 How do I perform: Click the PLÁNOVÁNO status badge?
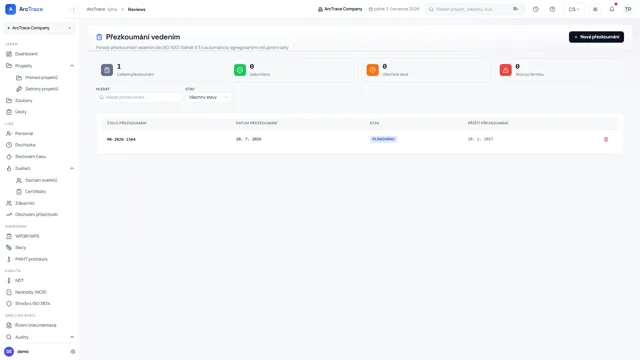click(383, 139)
